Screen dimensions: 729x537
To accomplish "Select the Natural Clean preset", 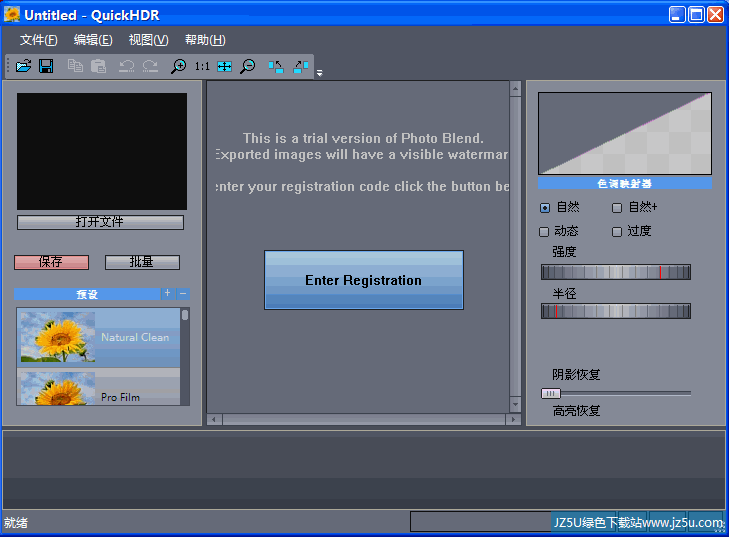I will click(99, 338).
